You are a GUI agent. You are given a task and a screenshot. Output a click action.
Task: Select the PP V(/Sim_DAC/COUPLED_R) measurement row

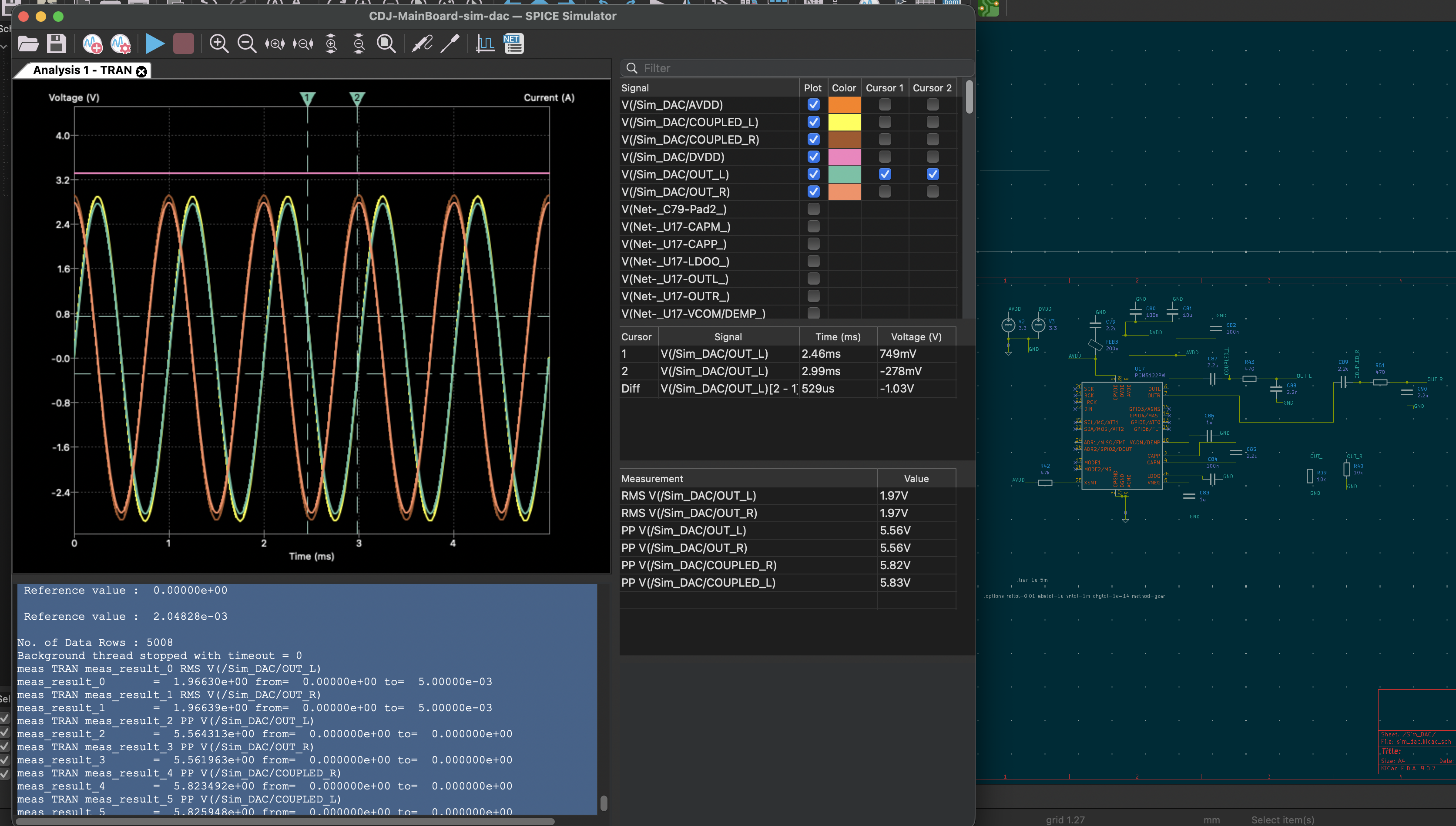(x=787, y=566)
